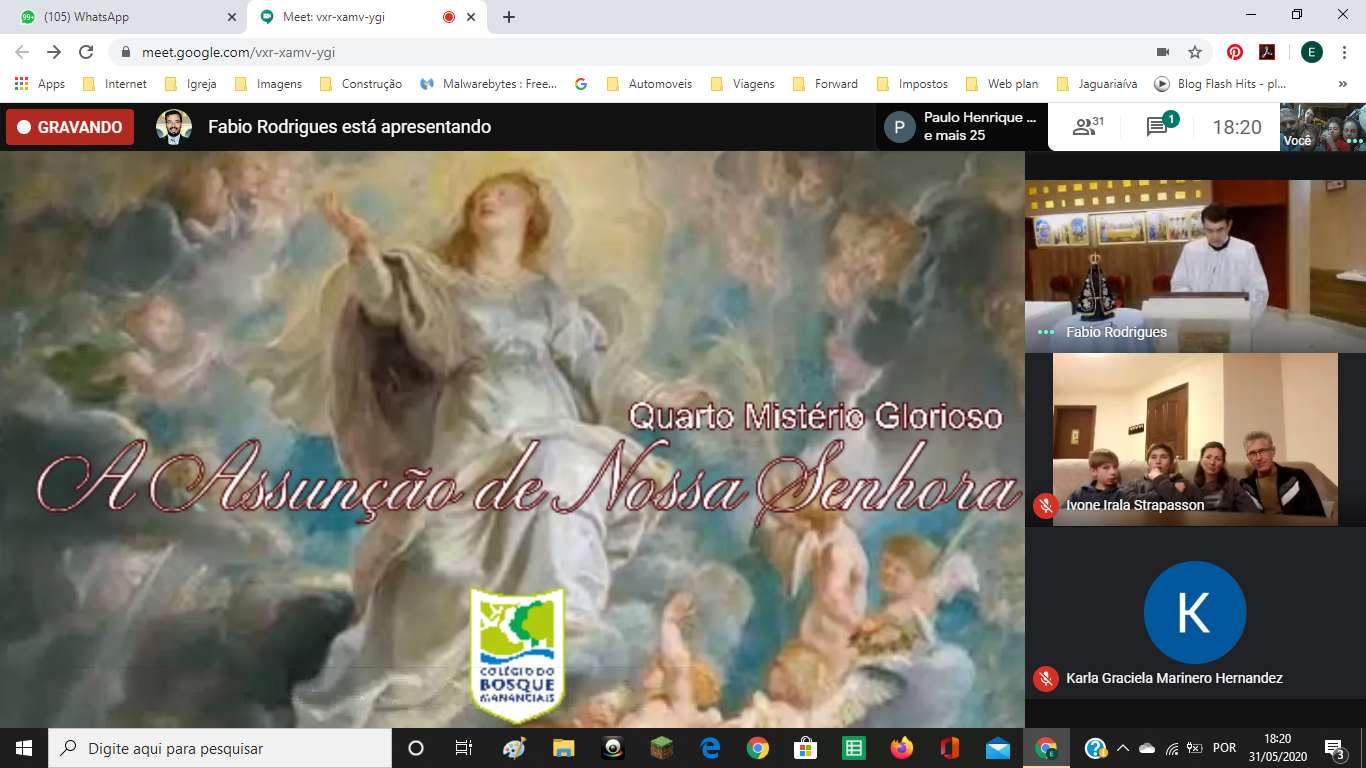Open the Forward bookmarks folder

(825, 84)
